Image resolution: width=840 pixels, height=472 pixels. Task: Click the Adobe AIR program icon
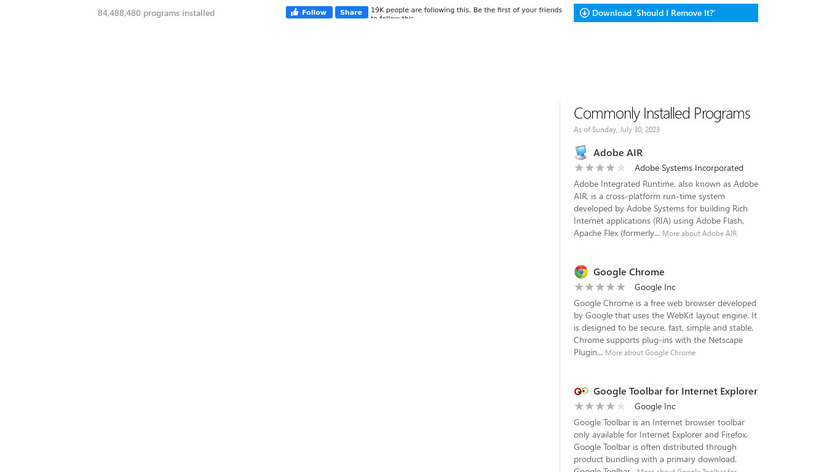[x=581, y=153]
